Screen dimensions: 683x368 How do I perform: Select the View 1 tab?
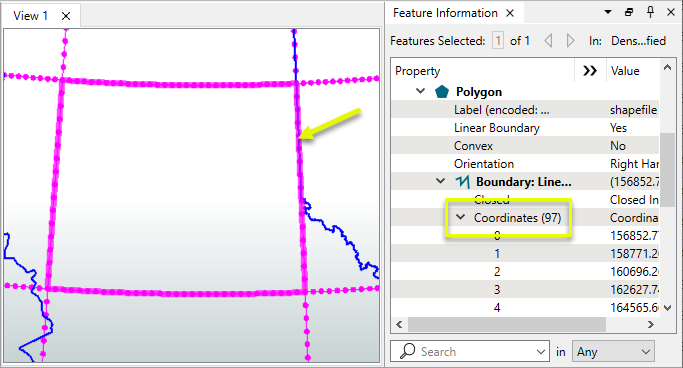coord(30,16)
